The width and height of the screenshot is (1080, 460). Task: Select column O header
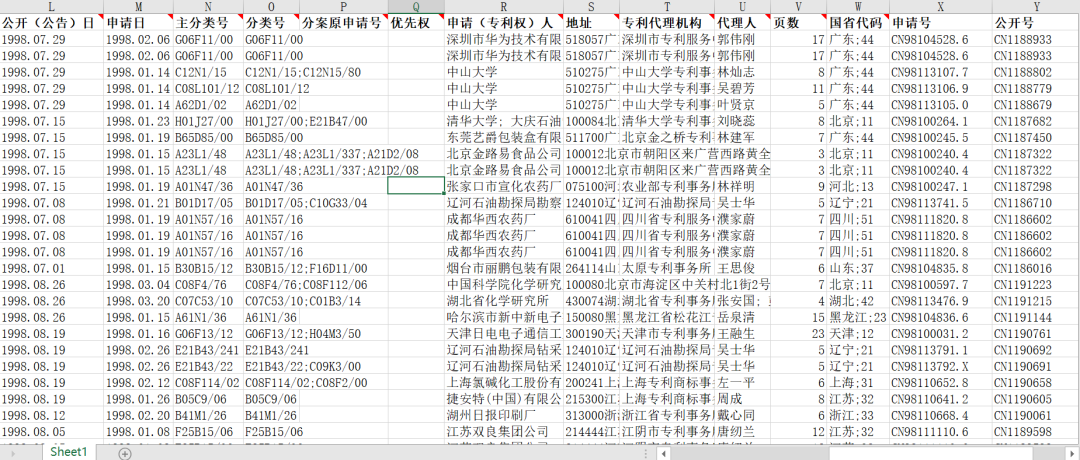coord(271,7)
